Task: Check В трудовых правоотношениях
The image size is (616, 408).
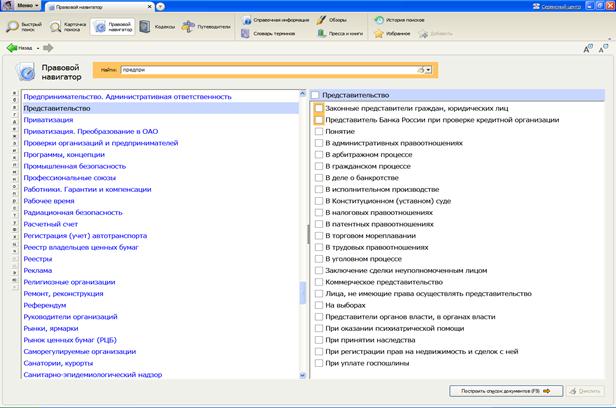Action: 319,247
